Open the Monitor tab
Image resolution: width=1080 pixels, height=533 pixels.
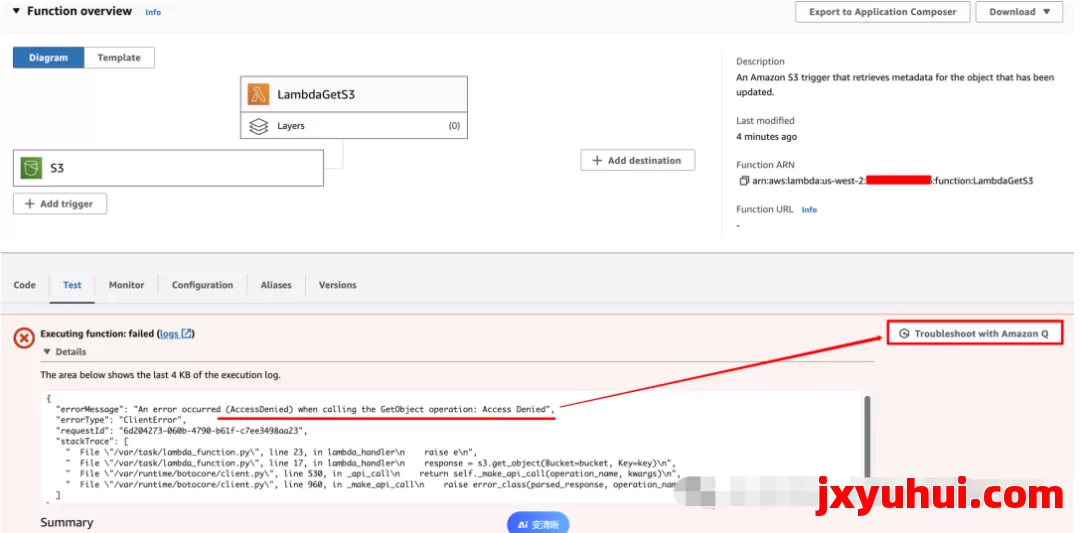coord(127,284)
